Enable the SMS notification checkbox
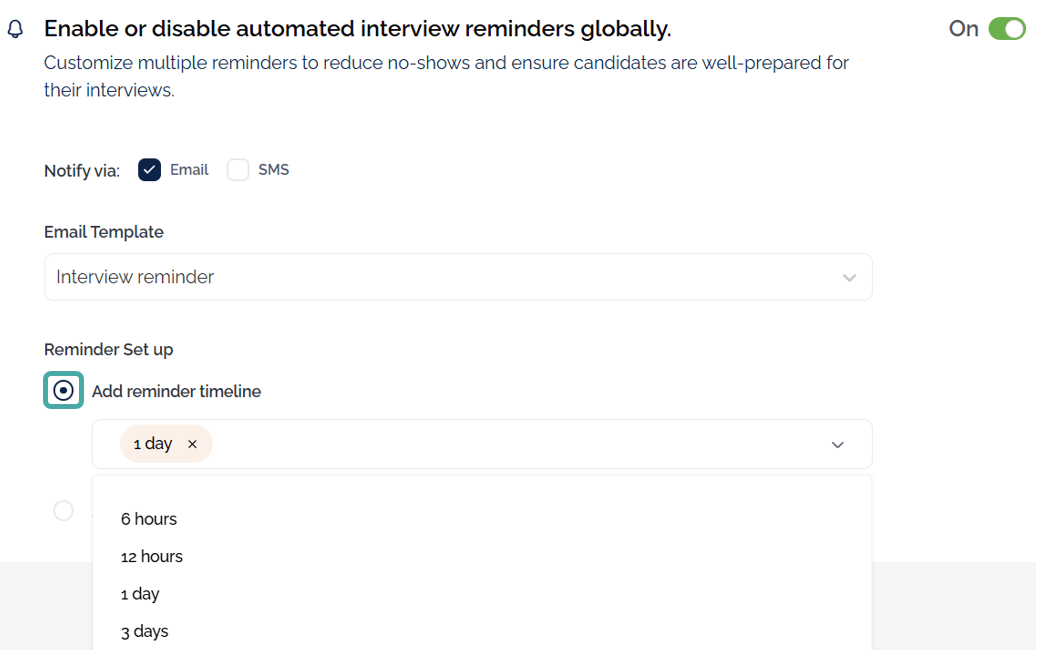Screen dimensions: 1038x650 [238, 170]
